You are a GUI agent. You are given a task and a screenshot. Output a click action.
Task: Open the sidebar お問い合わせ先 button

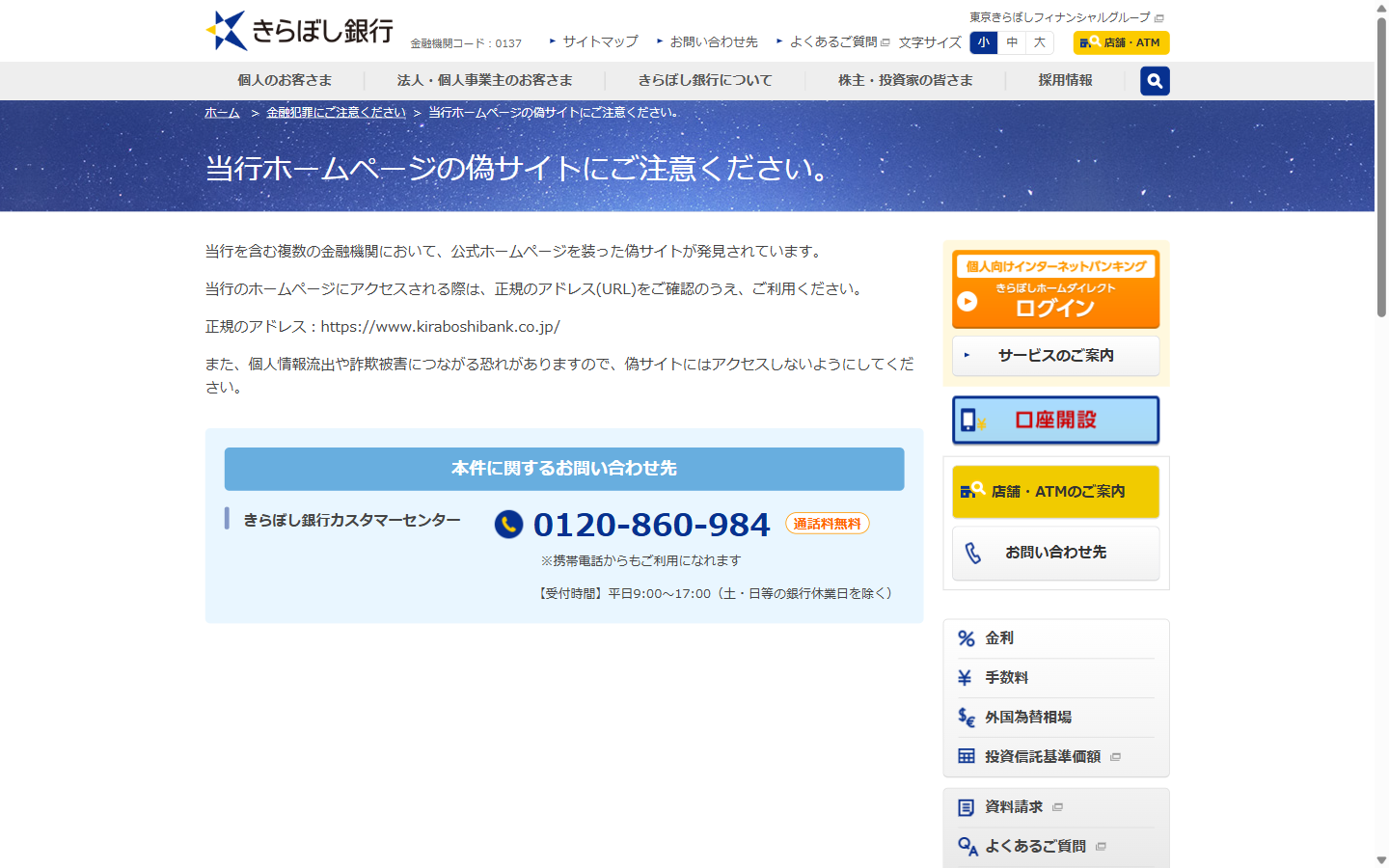[1056, 553]
